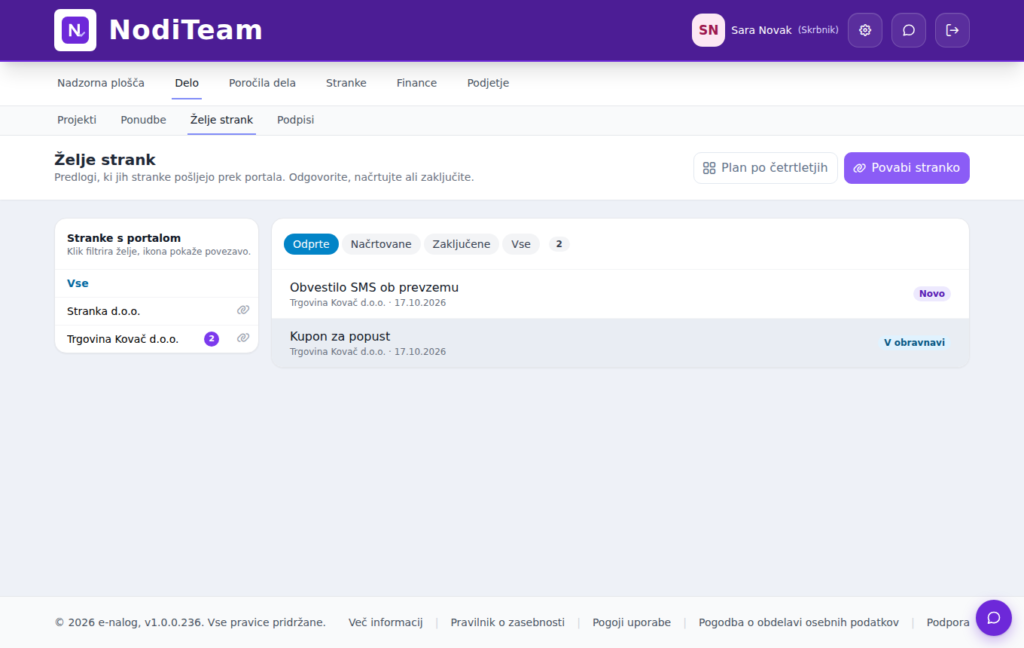
Task: Click the V obravnavi status badge
Action: coord(914,343)
